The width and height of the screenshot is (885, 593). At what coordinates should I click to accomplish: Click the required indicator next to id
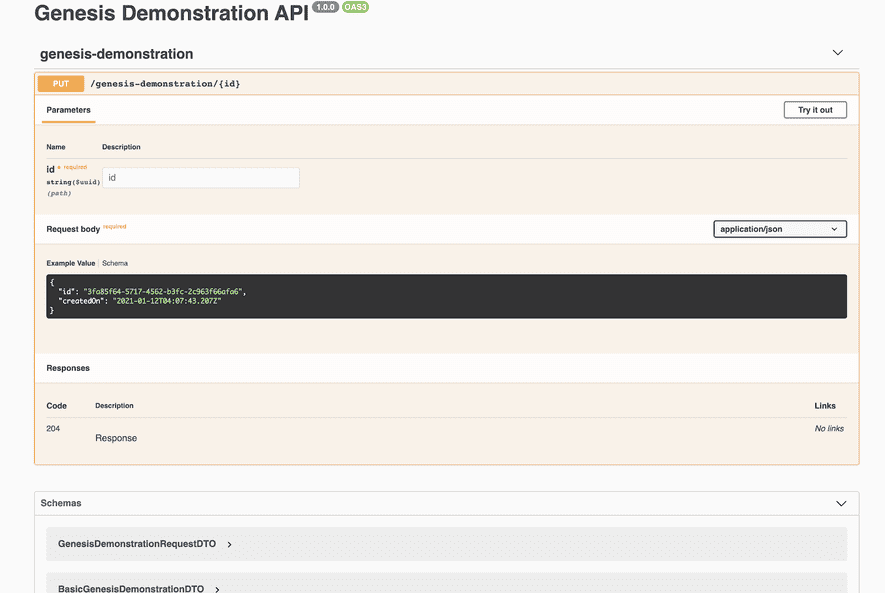(74, 165)
